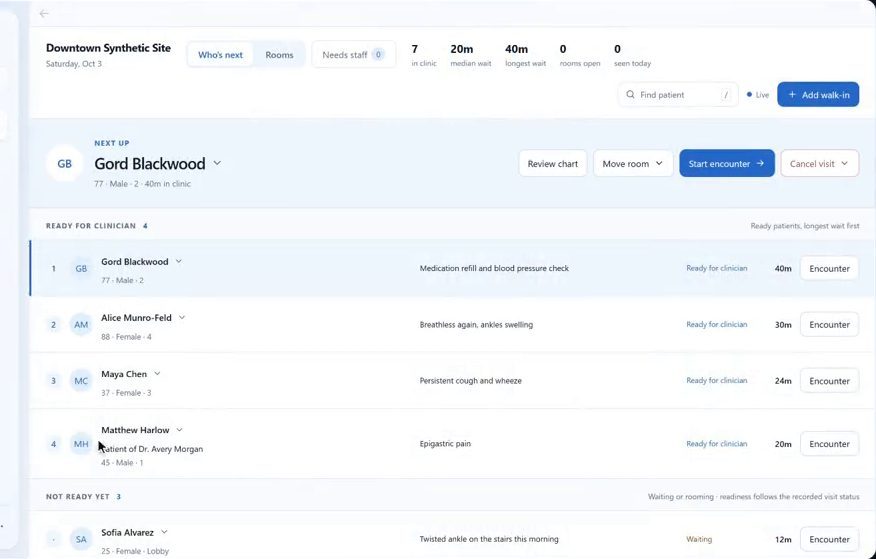Click 'Epigastric pain' complaint

click(445, 444)
